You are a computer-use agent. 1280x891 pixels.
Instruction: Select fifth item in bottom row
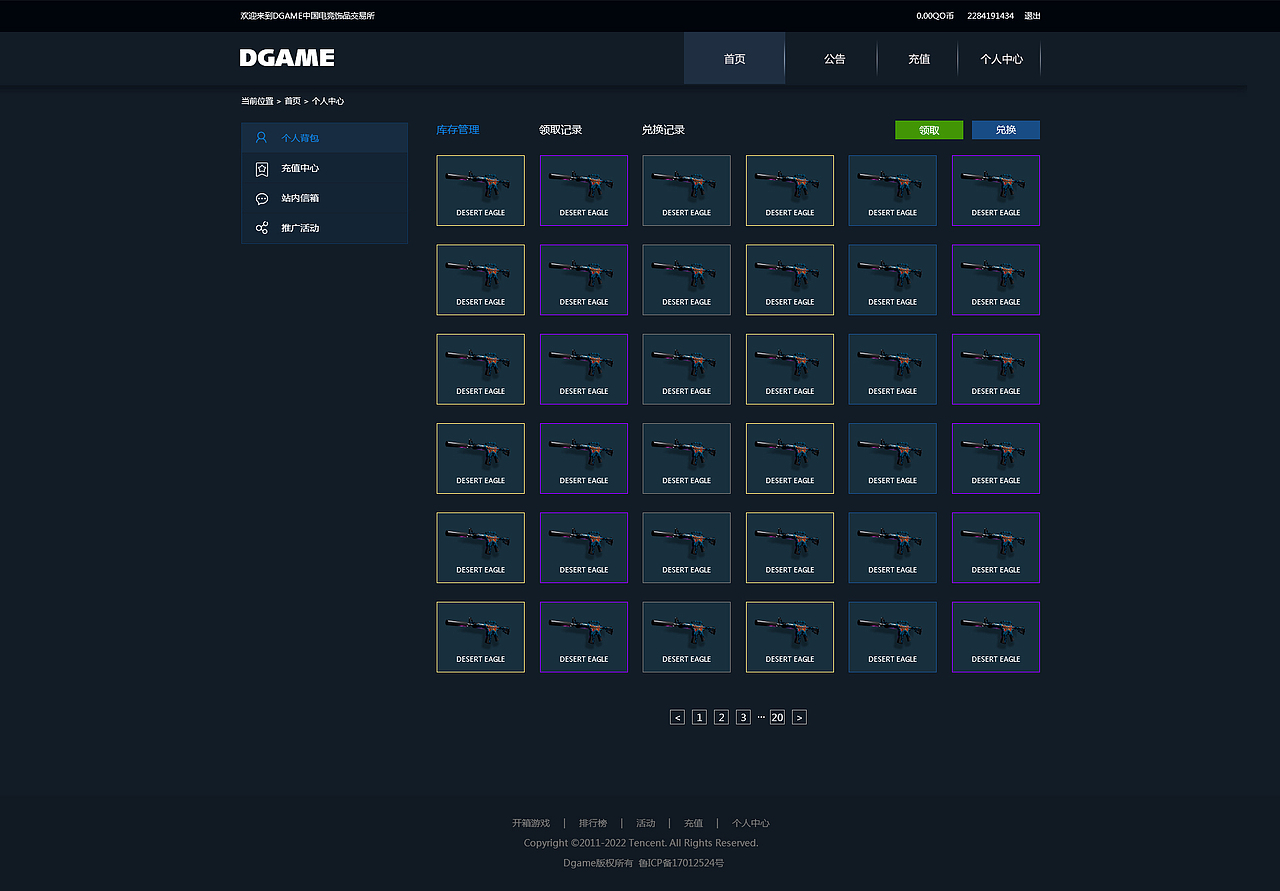click(x=893, y=637)
